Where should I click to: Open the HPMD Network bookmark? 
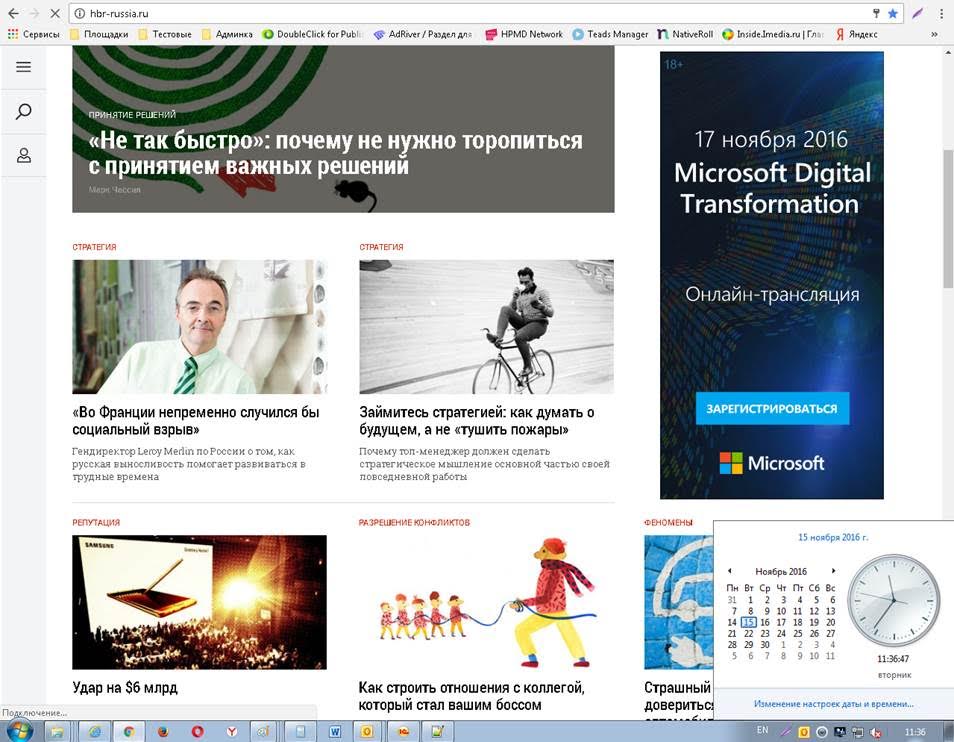pos(524,35)
